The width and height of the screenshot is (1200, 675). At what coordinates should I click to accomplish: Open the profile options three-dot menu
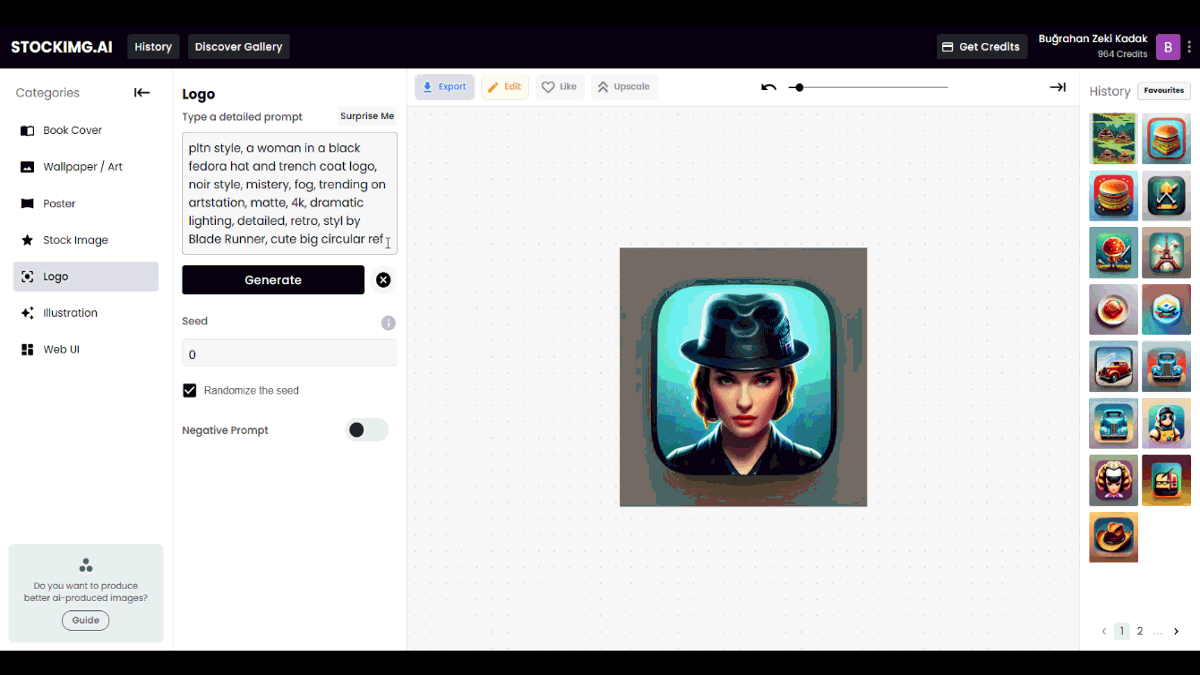(x=1189, y=46)
